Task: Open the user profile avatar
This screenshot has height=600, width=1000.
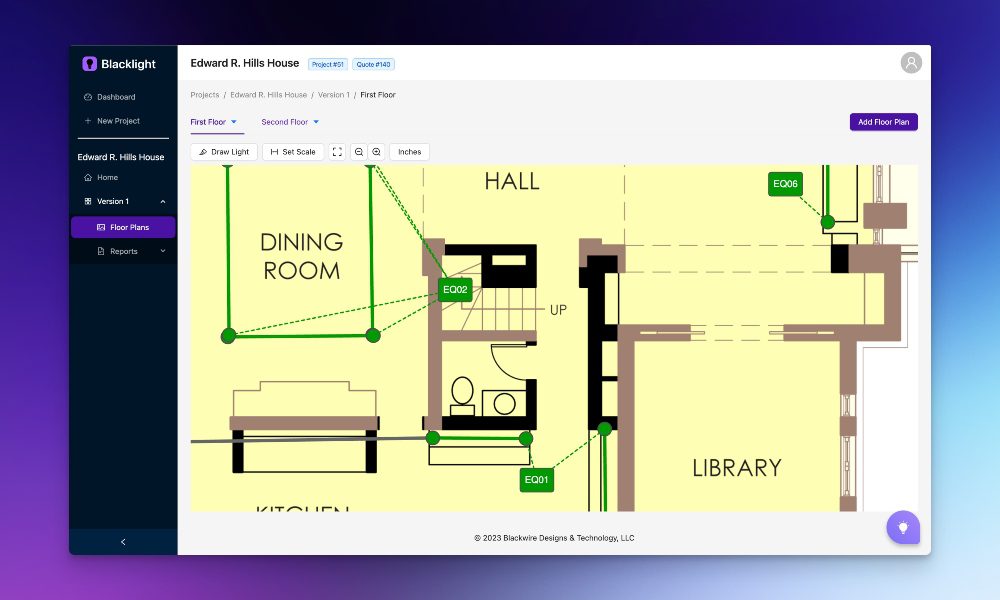Action: tap(911, 62)
